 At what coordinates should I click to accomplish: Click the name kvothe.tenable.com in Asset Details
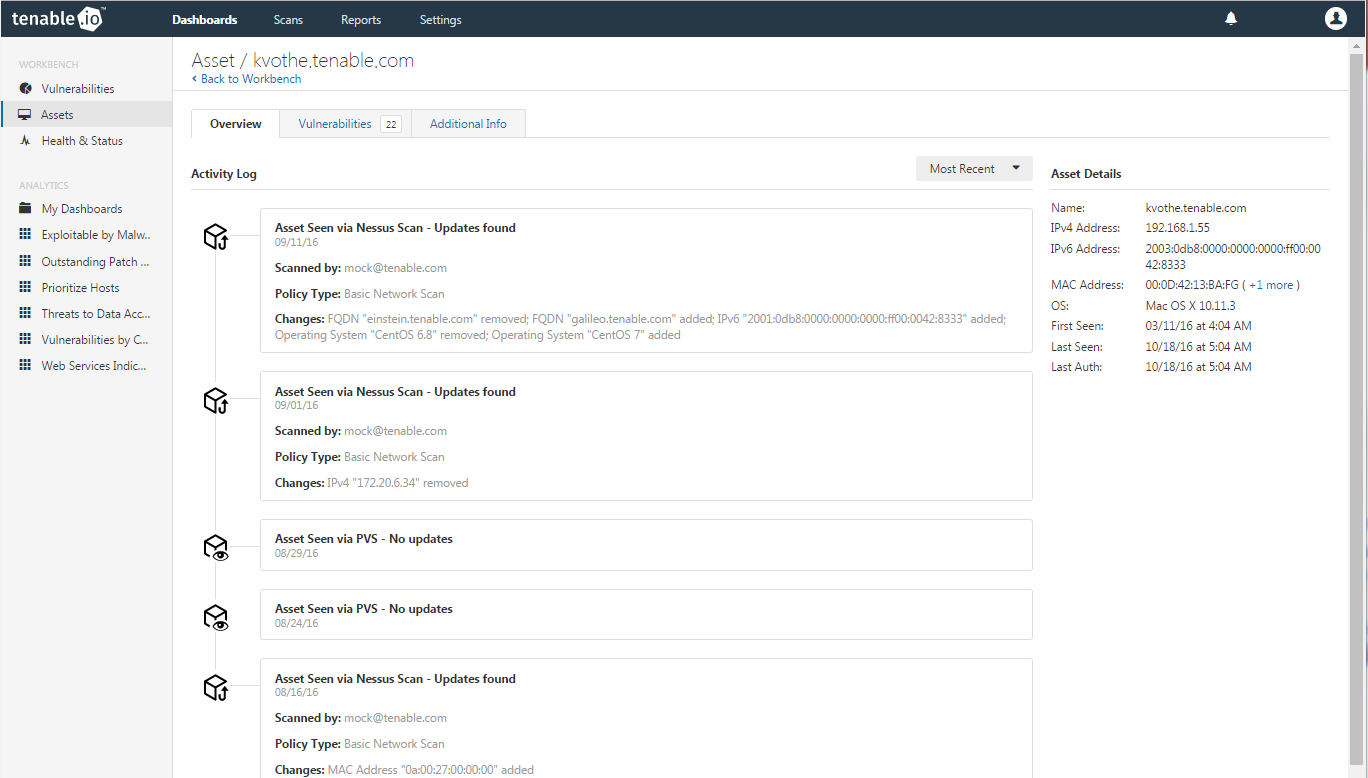click(1196, 208)
